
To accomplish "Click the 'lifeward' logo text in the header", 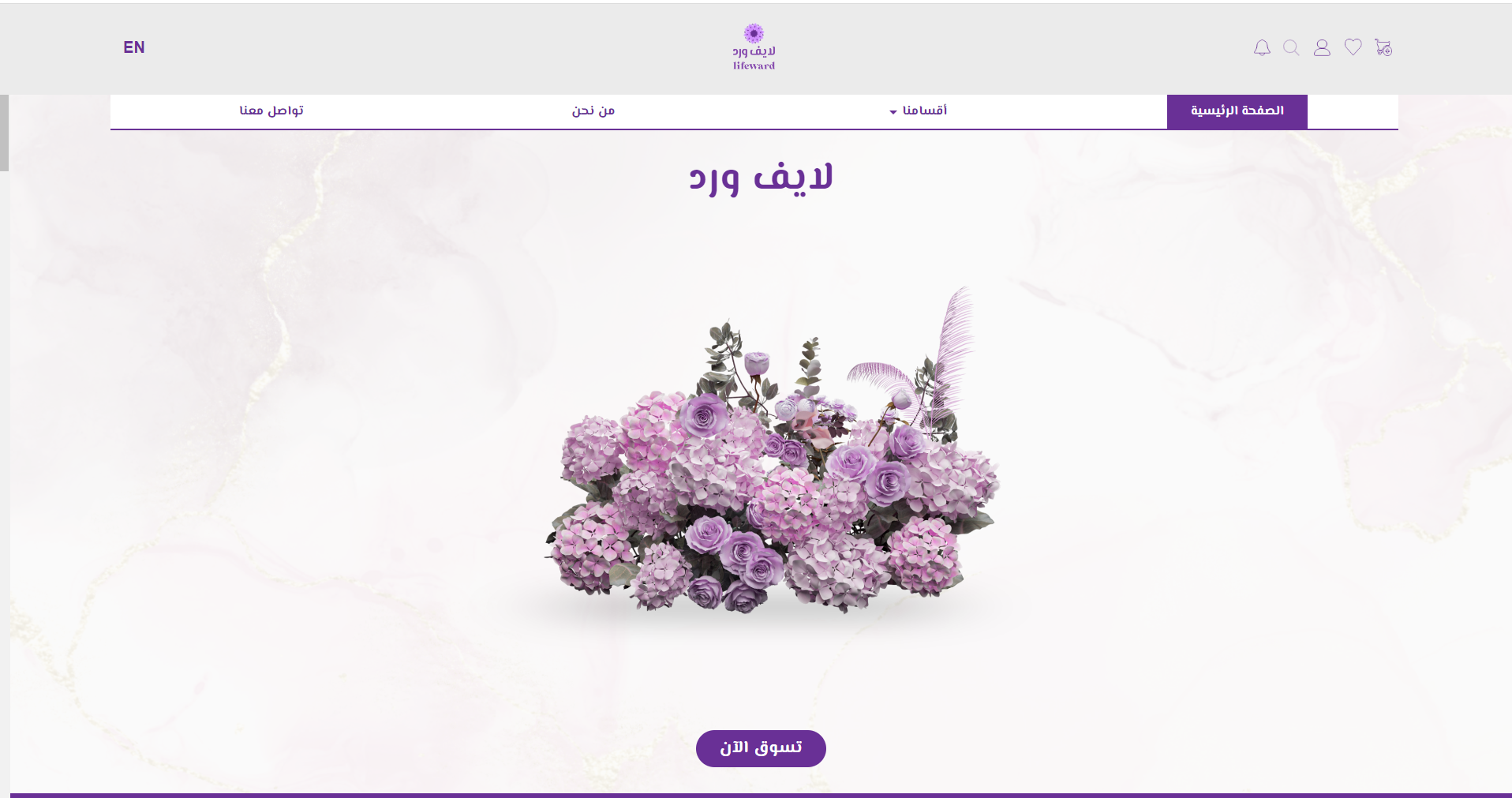I will 754,66.
